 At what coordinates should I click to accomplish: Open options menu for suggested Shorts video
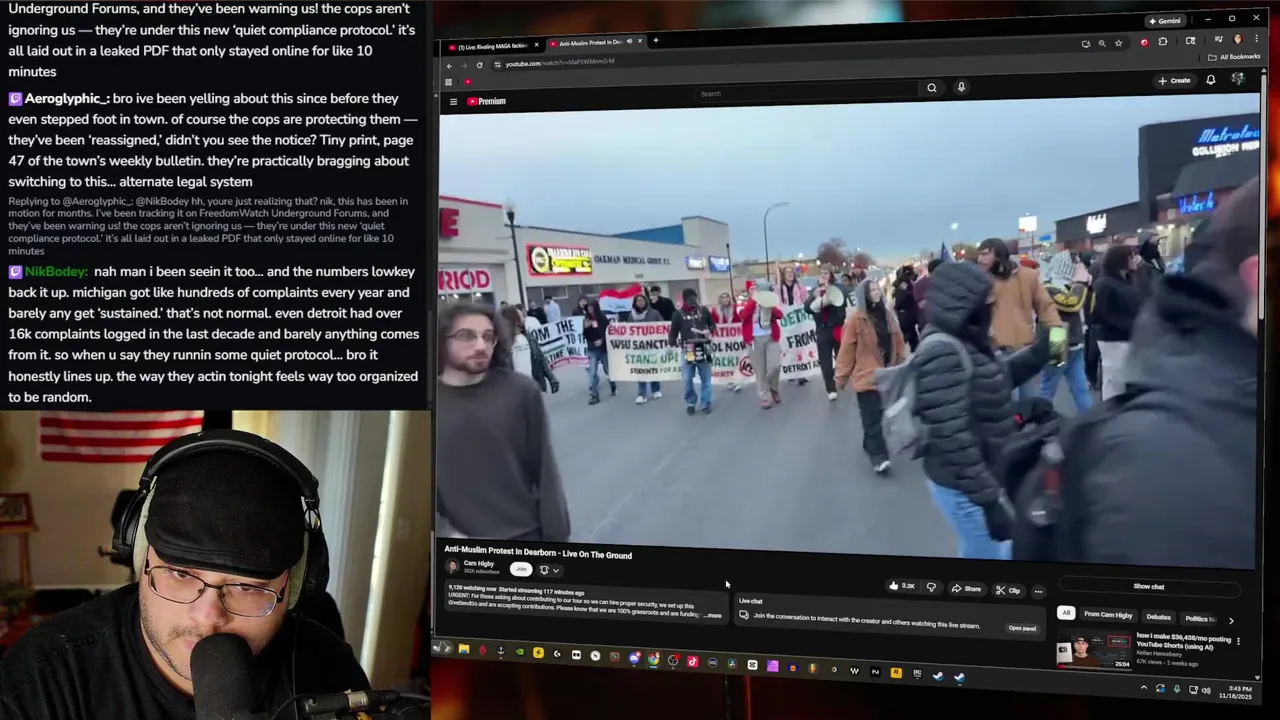[1238, 641]
